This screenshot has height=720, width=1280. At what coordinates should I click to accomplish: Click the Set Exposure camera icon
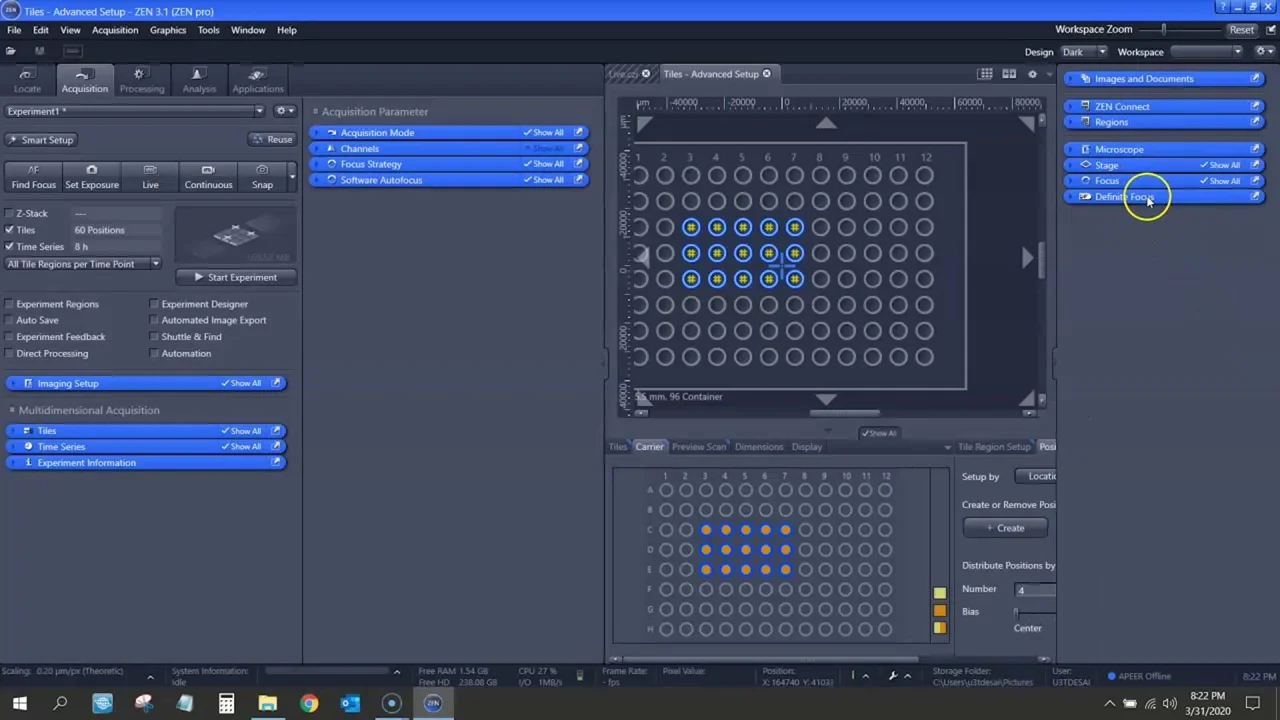(x=92, y=170)
